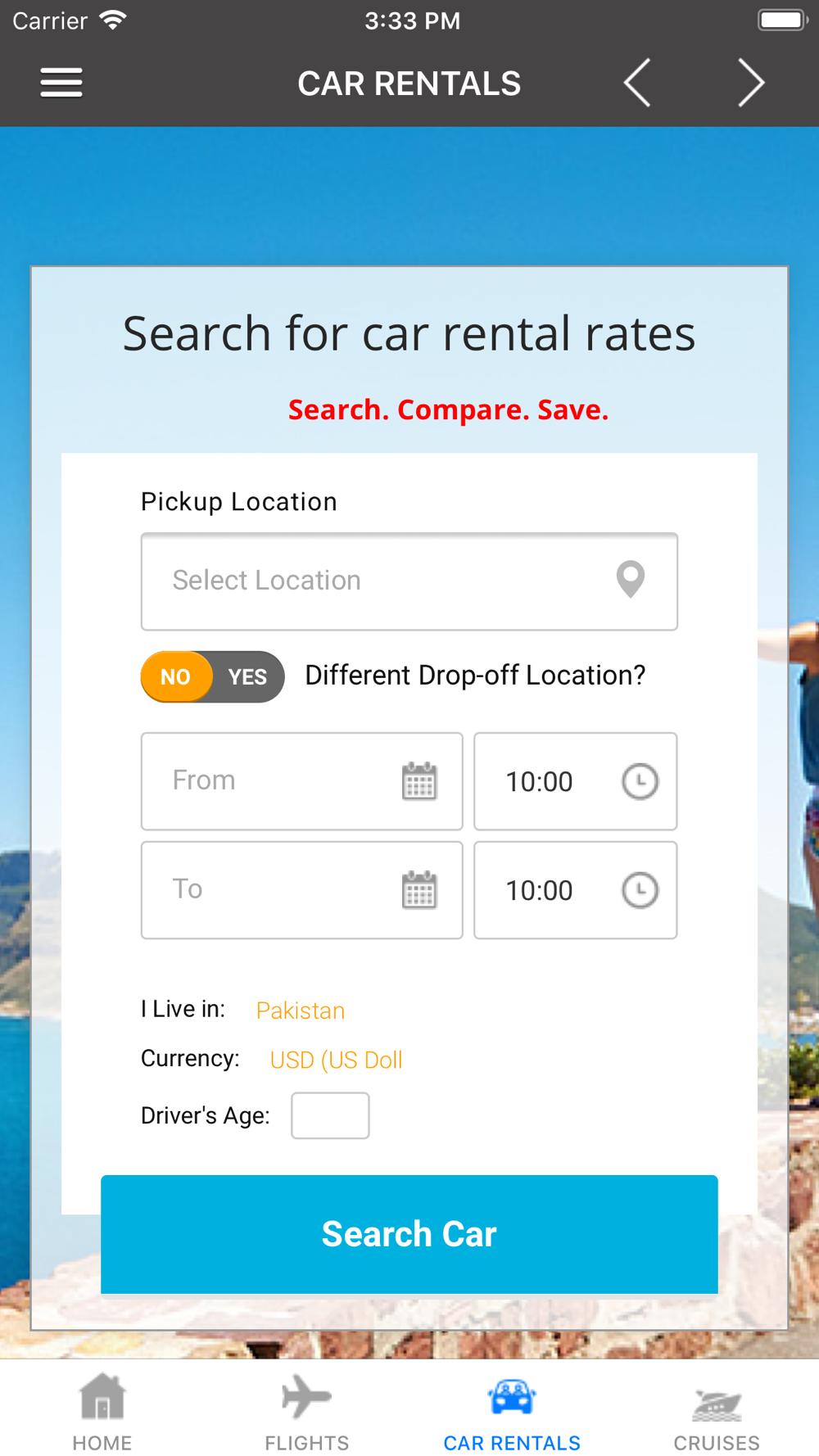Image resolution: width=819 pixels, height=1456 pixels.
Task: Click the Select Location field
Action: pos(409,581)
